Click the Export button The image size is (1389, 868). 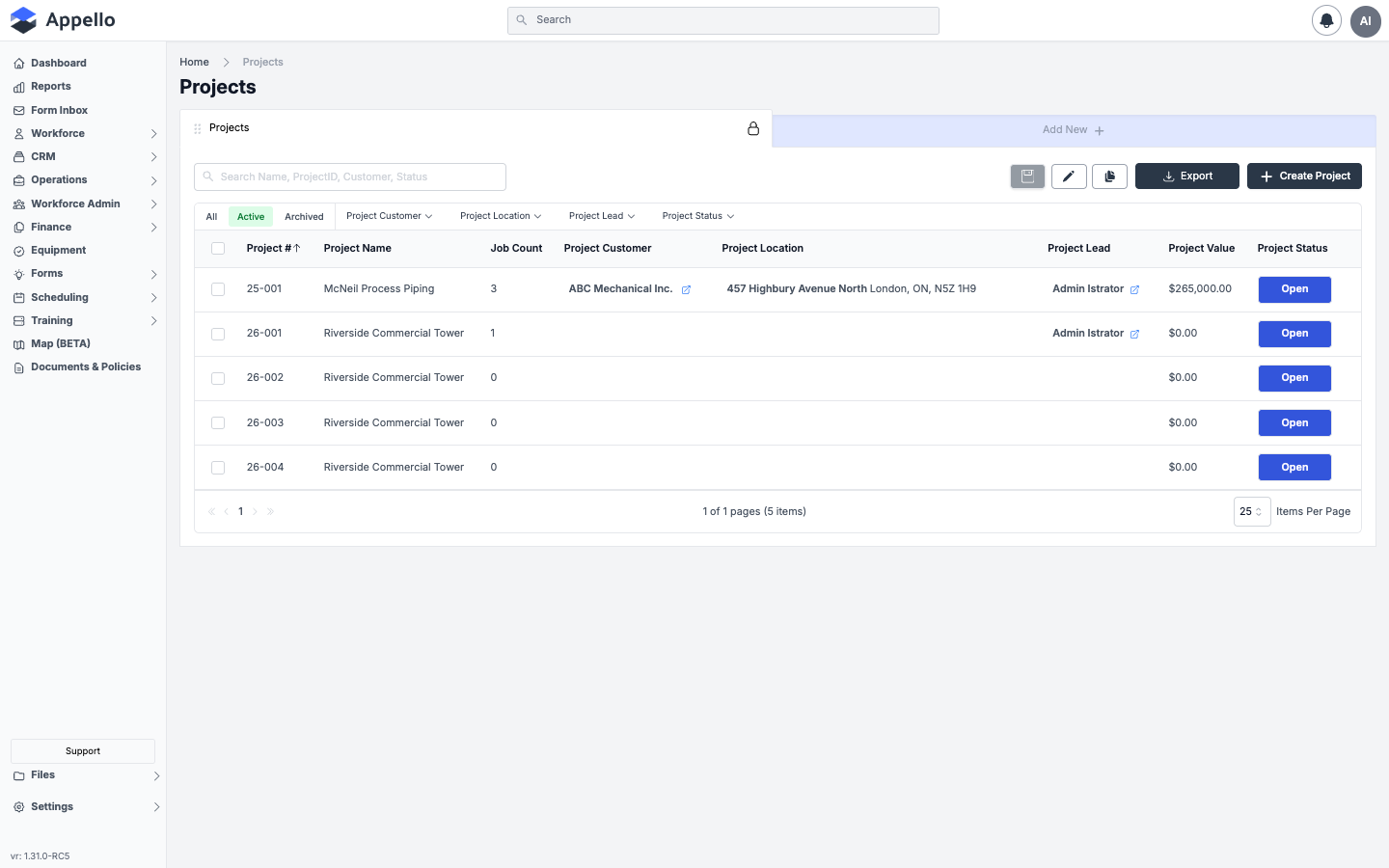[1186, 176]
